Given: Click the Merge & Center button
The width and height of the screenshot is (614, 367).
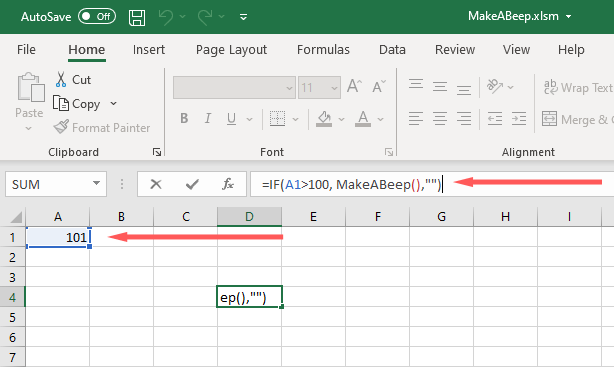Looking at the screenshot, I should (x=577, y=119).
